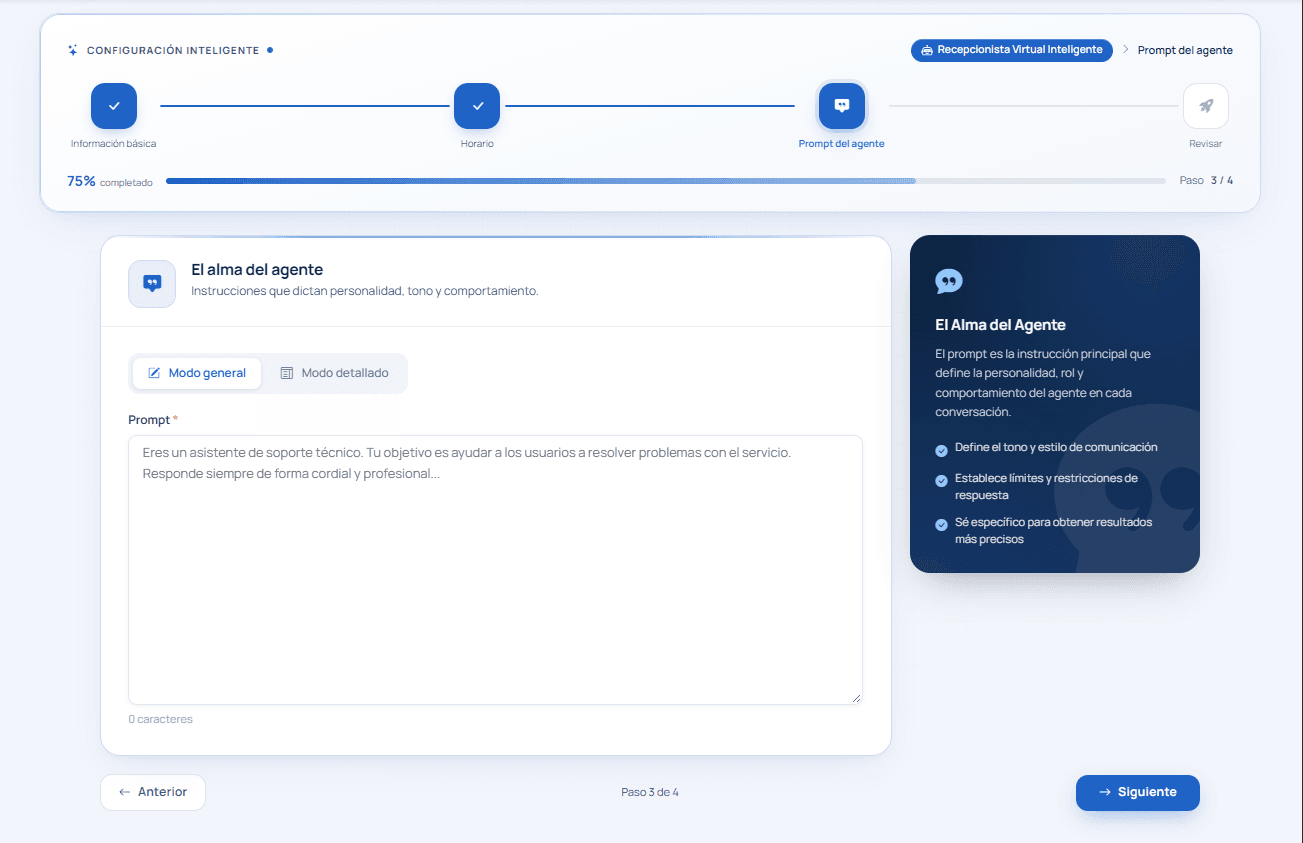Click the 'Horario' step label
Image resolution: width=1303 pixels, height=843 pixels.
tap(477, 144)
